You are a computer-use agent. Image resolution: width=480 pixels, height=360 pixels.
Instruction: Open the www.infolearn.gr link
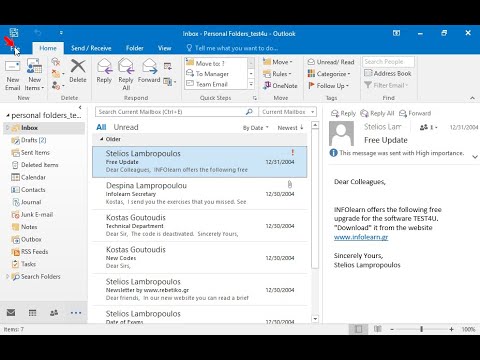pos(361,237)
